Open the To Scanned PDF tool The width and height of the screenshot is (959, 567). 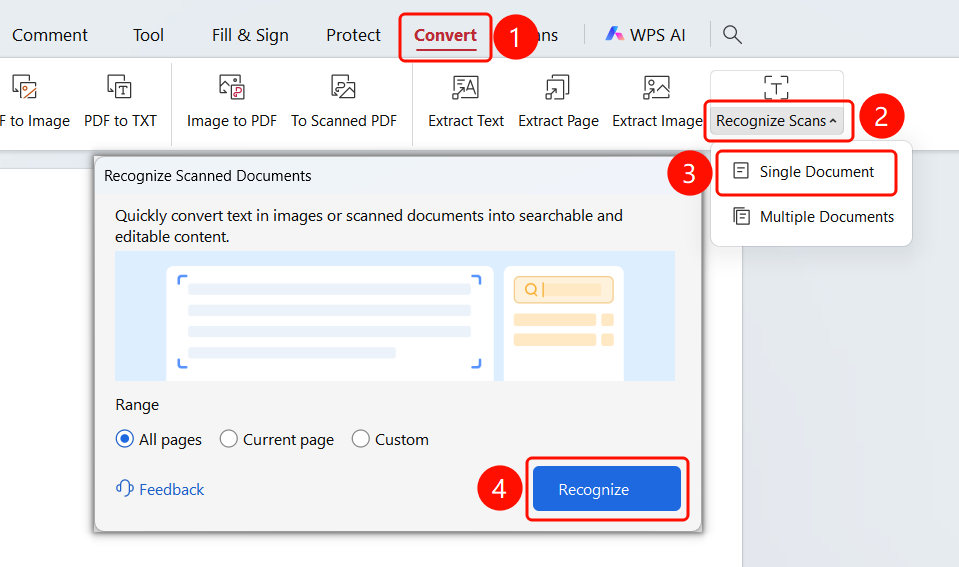tap(344, 102)
